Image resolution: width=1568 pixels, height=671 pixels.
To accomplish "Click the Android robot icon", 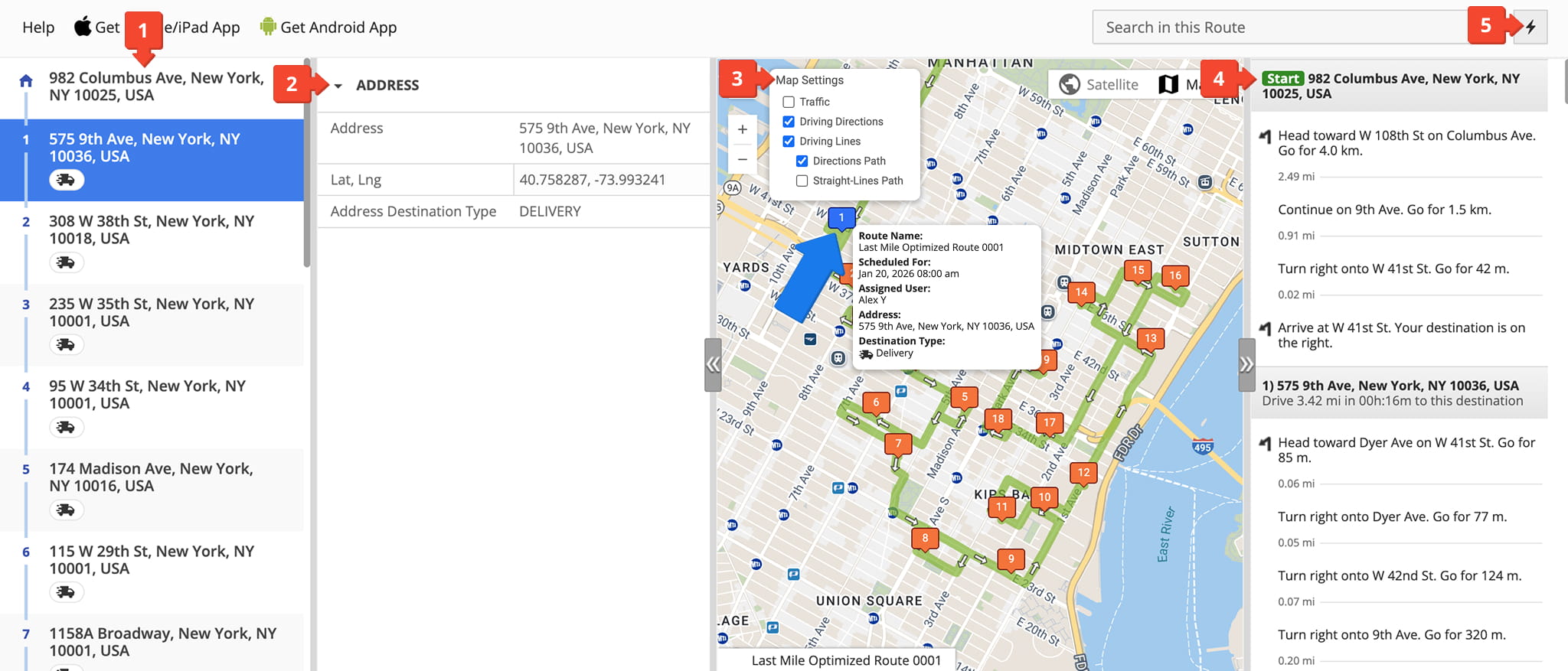I will coord(267,27).
